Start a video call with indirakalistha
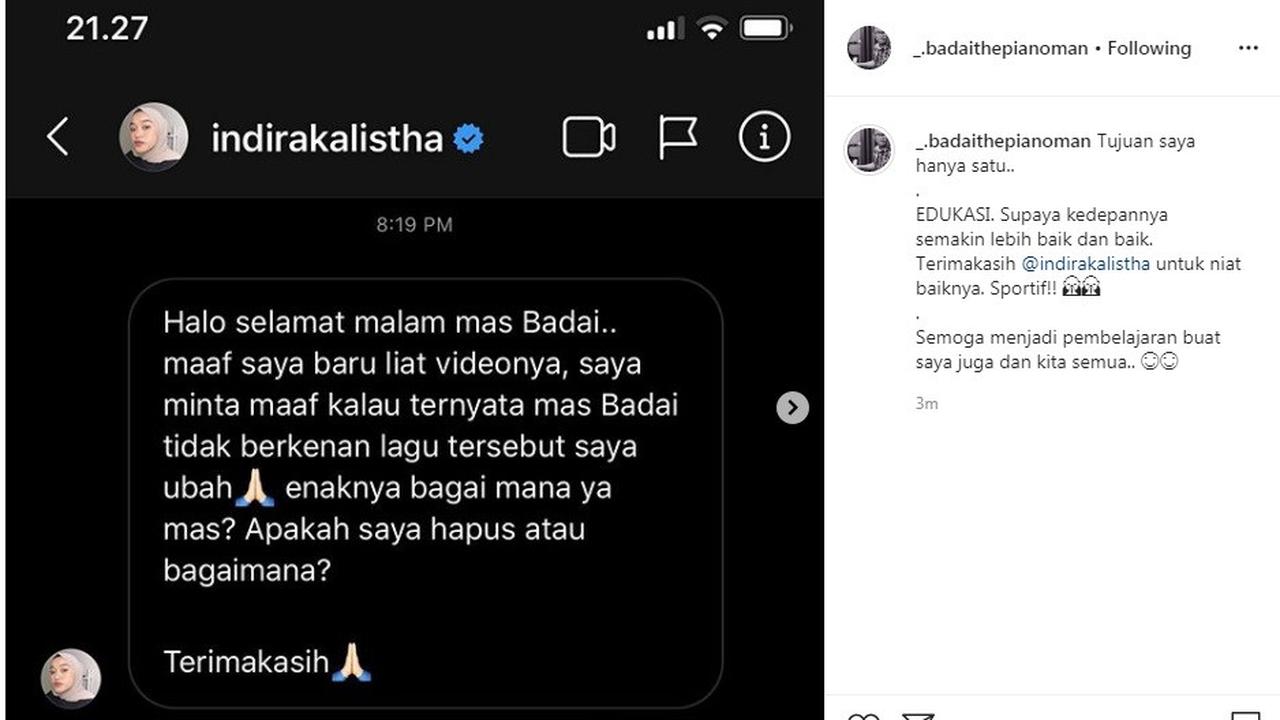The image size is (1280, 720). coord(588,137)
